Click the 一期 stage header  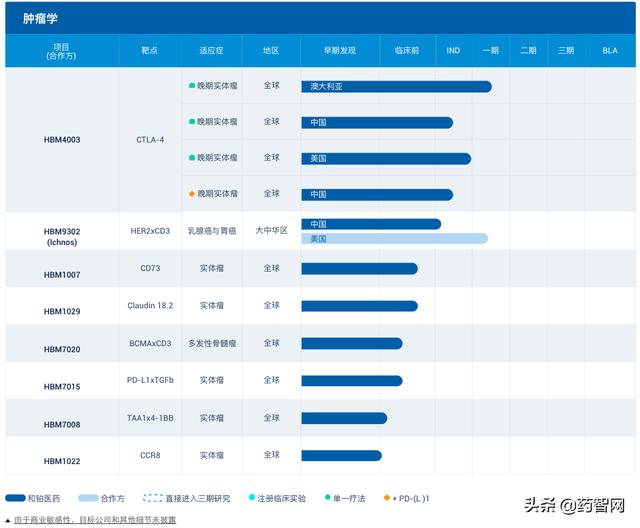coord(491,50)
